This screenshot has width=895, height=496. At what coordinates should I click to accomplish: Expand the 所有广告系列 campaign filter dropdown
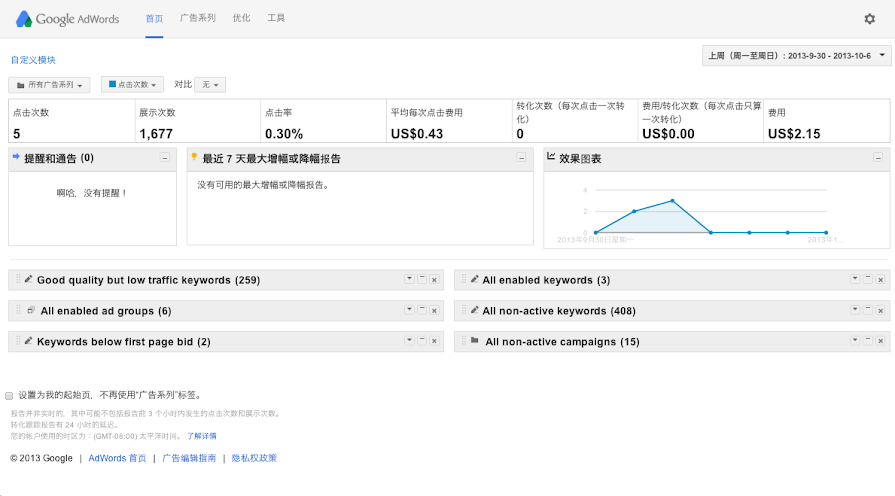point(49,85)
